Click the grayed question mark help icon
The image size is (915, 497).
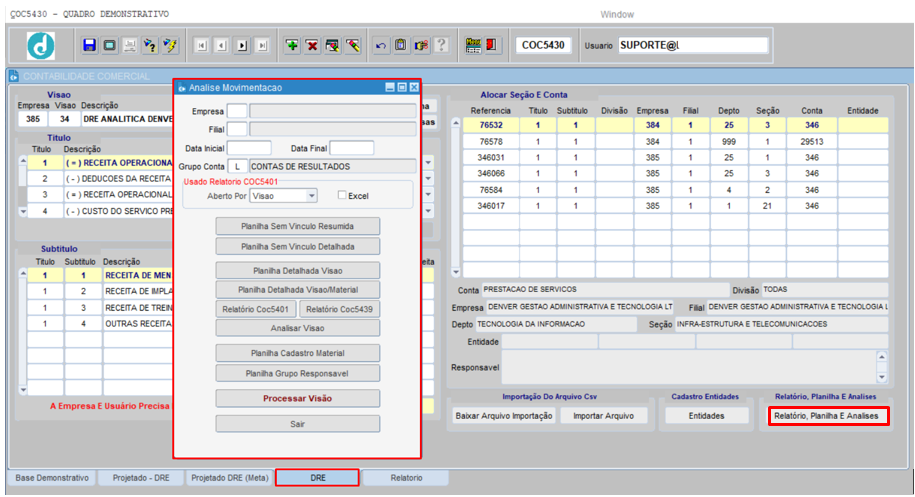(x=442, y=45)
